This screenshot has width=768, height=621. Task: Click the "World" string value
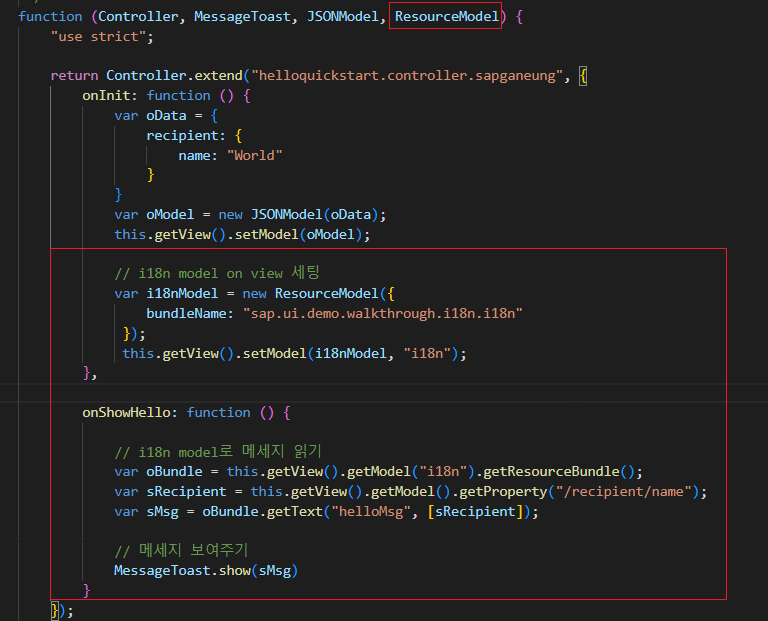point(254,156)
